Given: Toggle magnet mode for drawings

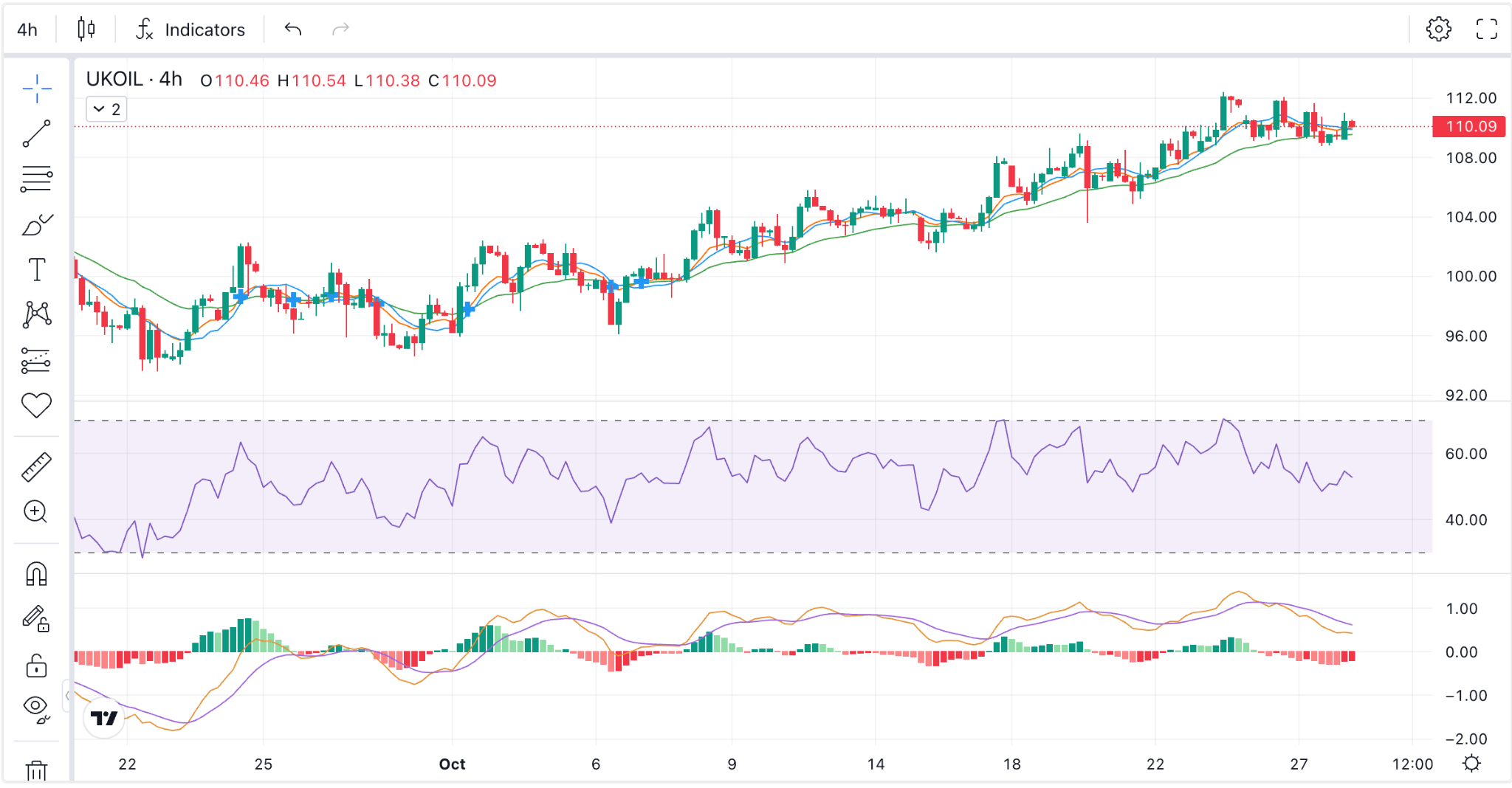Looking at the screenshot, I should pos(36,573).
